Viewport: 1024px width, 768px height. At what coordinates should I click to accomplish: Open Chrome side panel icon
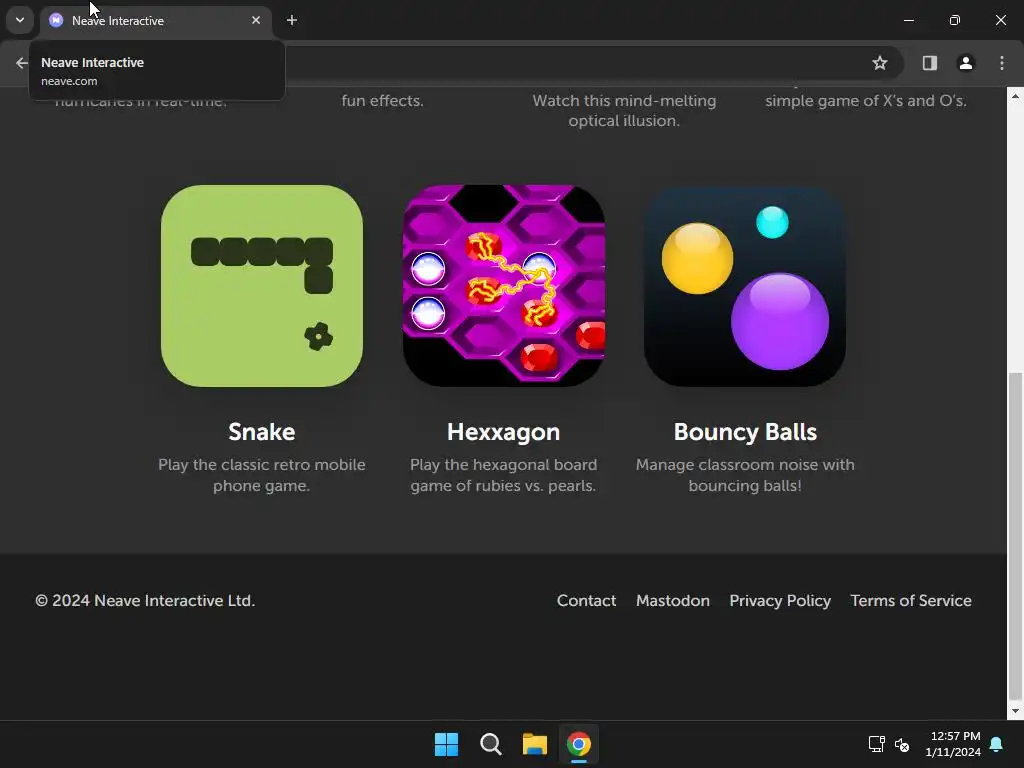(929, 63)
